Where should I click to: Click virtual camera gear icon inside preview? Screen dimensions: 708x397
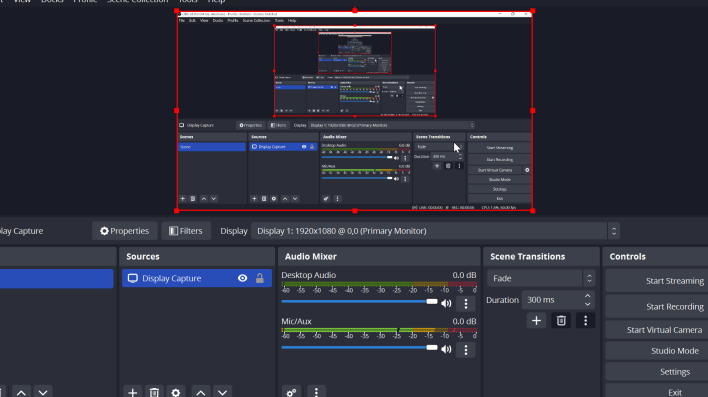(x=527, y=170)
